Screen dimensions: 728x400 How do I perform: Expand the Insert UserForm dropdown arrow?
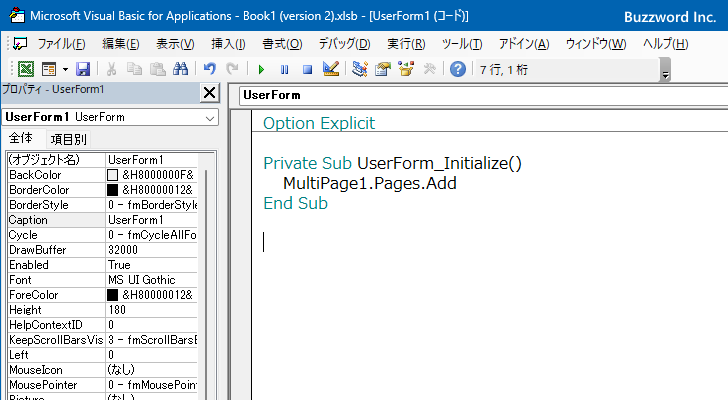click(65, 70)
